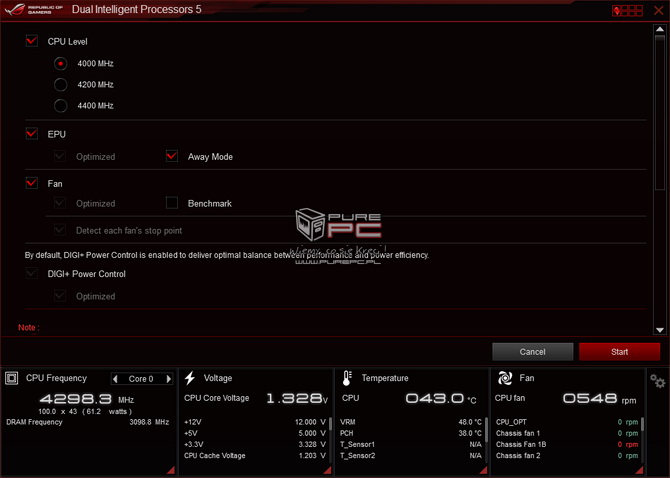Click the Republic of Gamers logo
The height and width of the screenshot is (478, 670).
pyautogui.click(x=33, y=9)
